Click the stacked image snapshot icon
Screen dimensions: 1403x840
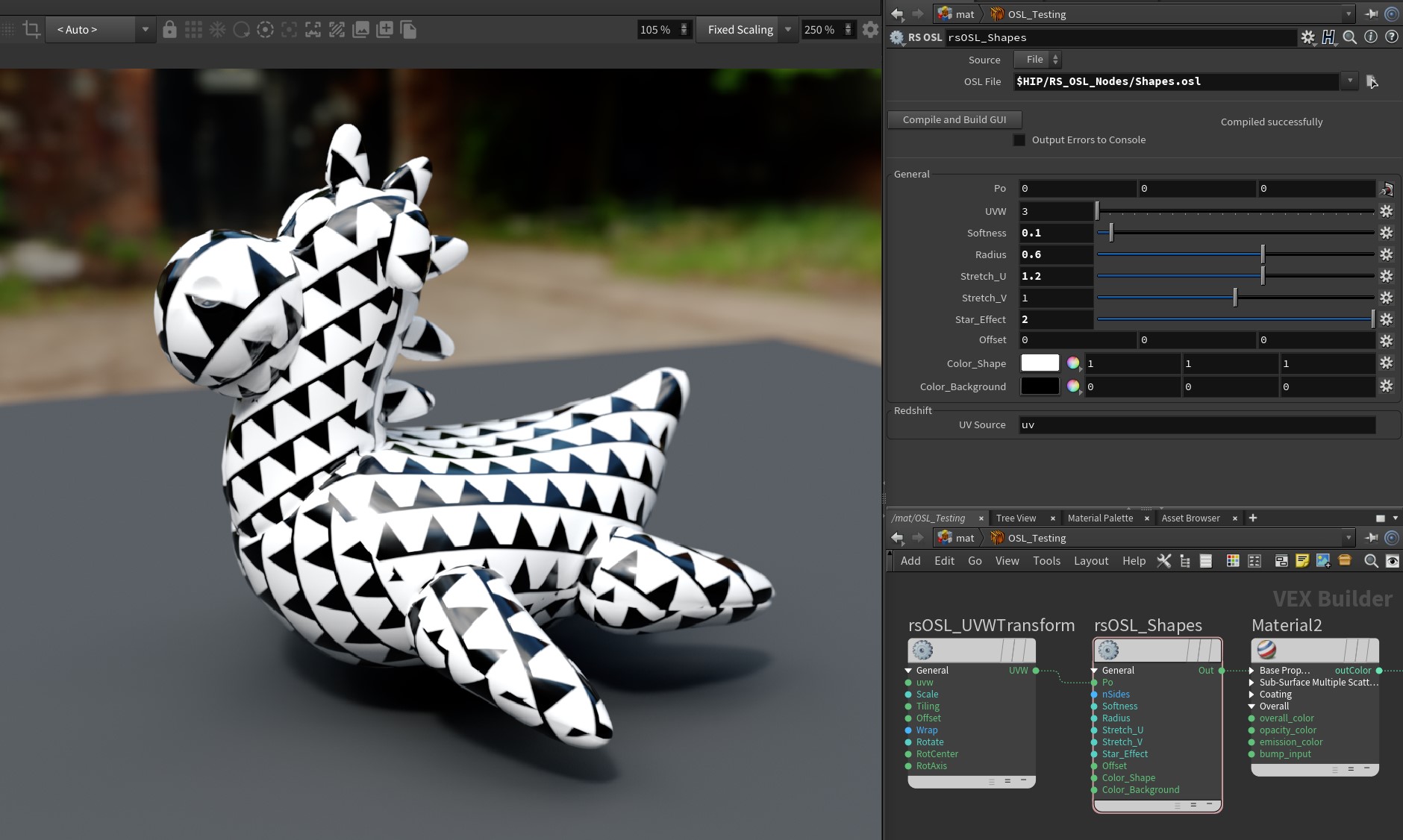pyautogui.click(x=360, y=30)
